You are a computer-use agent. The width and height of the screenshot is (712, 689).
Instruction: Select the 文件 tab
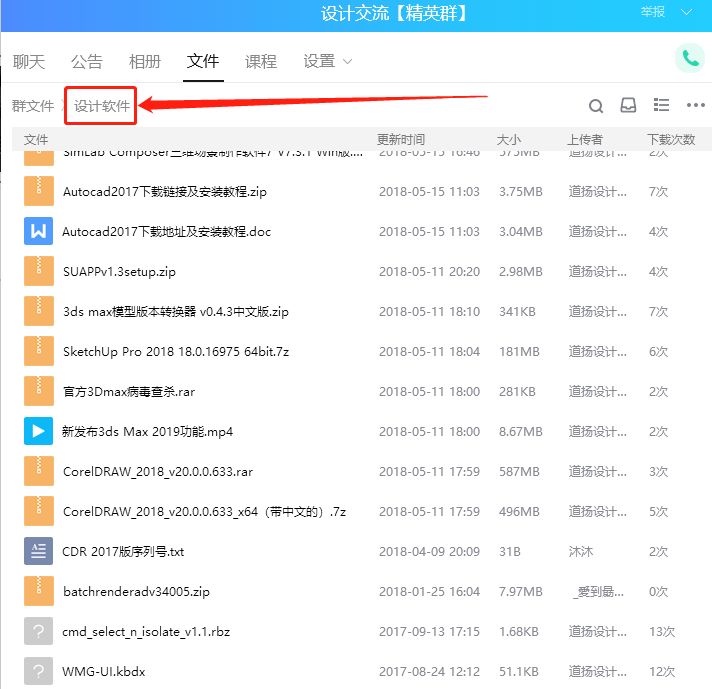[203, 61]
